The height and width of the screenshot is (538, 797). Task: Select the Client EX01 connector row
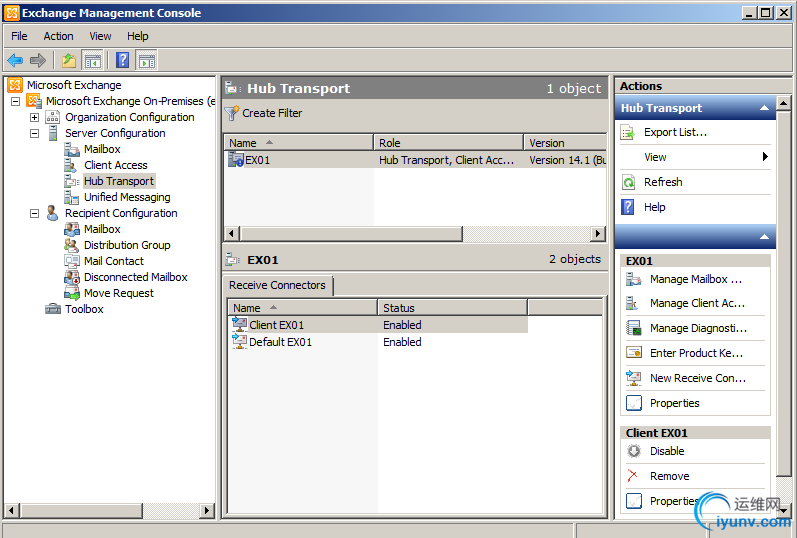[378, 324]
